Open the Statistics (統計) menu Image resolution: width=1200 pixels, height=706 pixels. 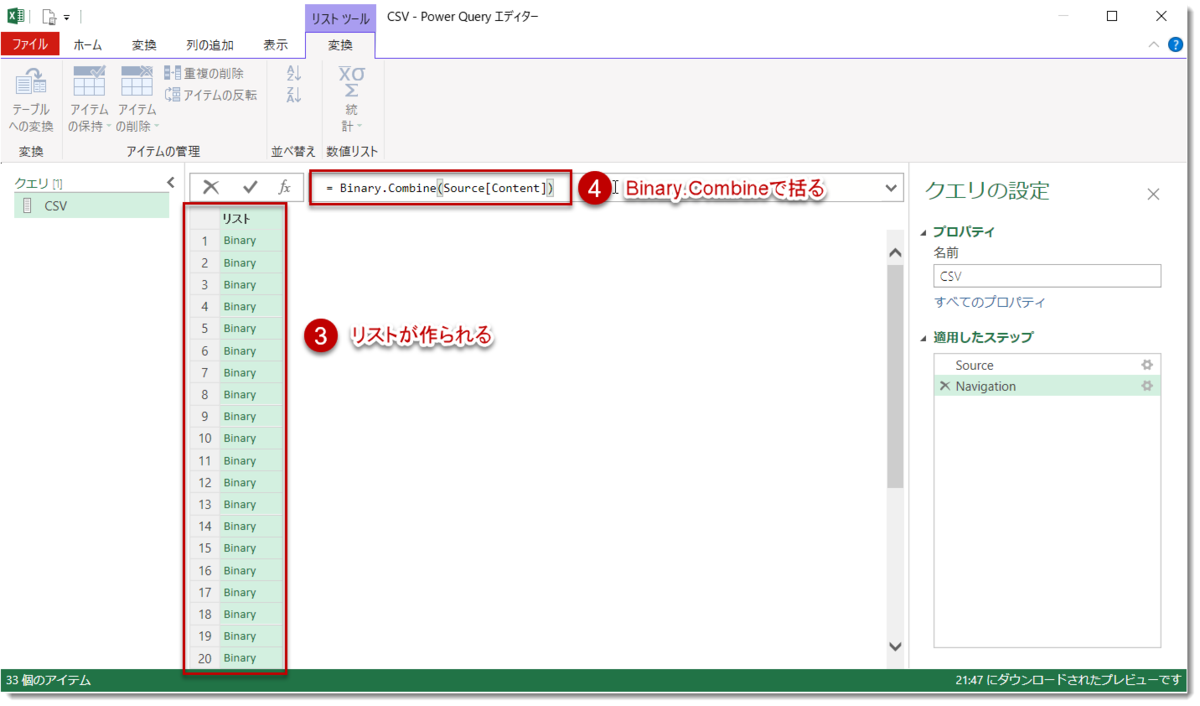[351, 99]
